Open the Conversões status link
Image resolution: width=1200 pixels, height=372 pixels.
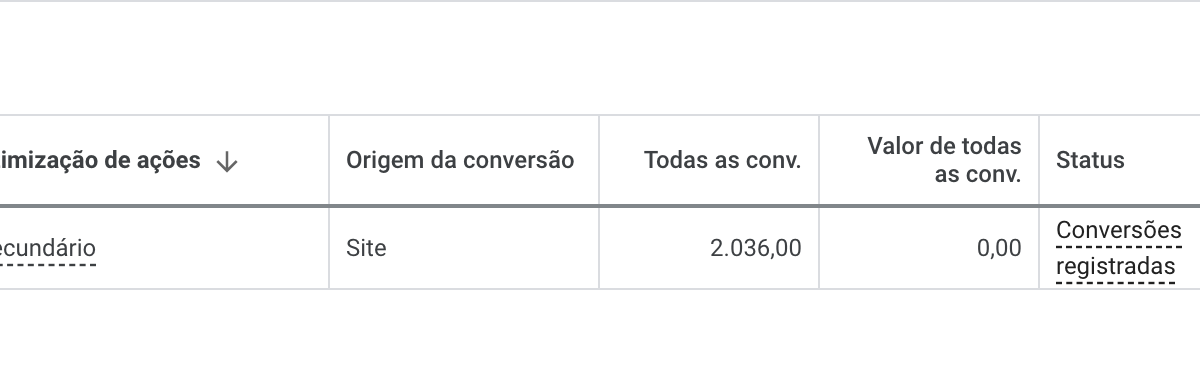1119,230
